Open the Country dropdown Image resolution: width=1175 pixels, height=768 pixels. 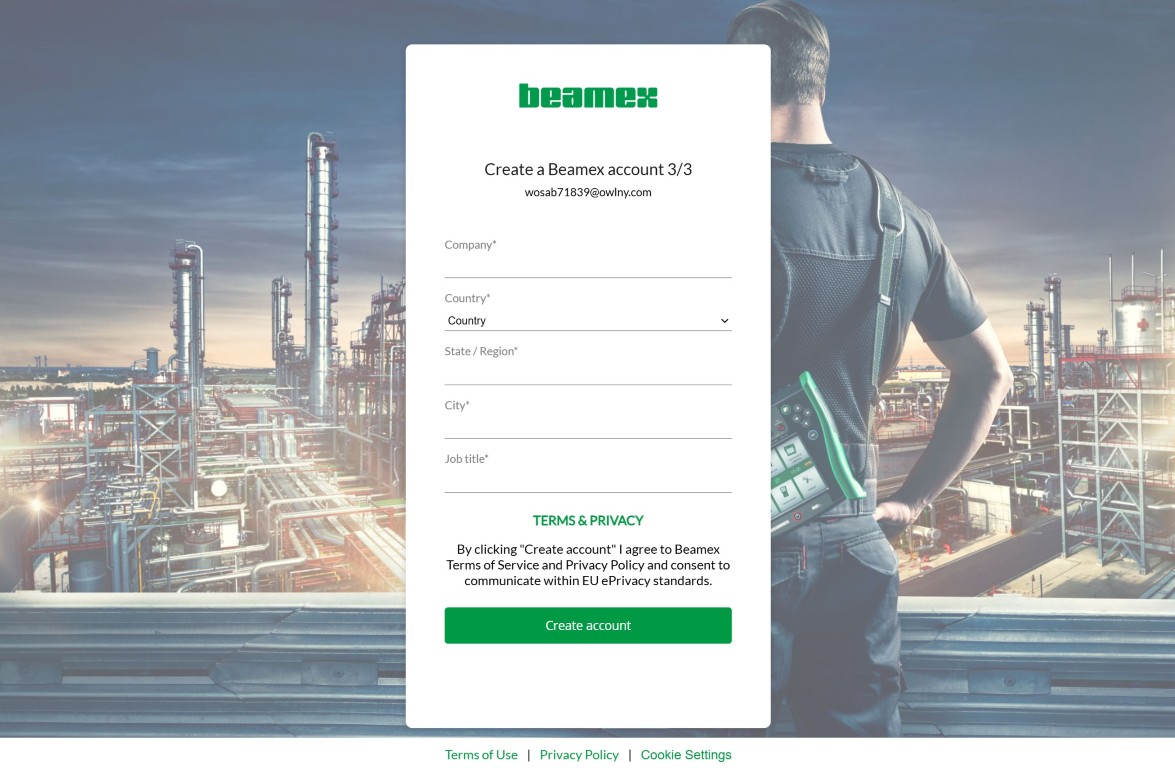(x=580, y=321)
